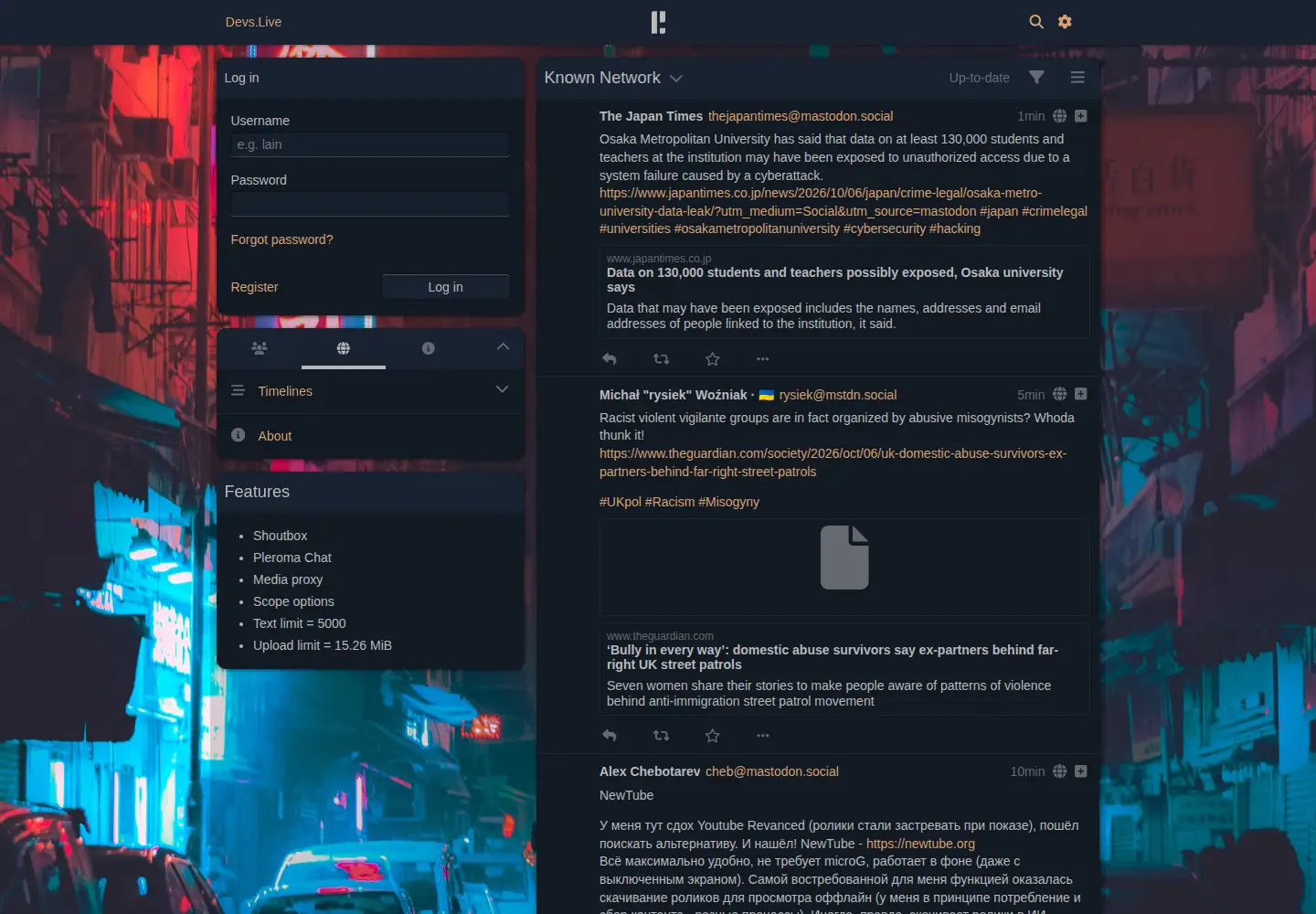The width and height of the screenshot is (1316, 914).
Task: Go to the Devs.Live home link
Action: (x=253, y=22)
